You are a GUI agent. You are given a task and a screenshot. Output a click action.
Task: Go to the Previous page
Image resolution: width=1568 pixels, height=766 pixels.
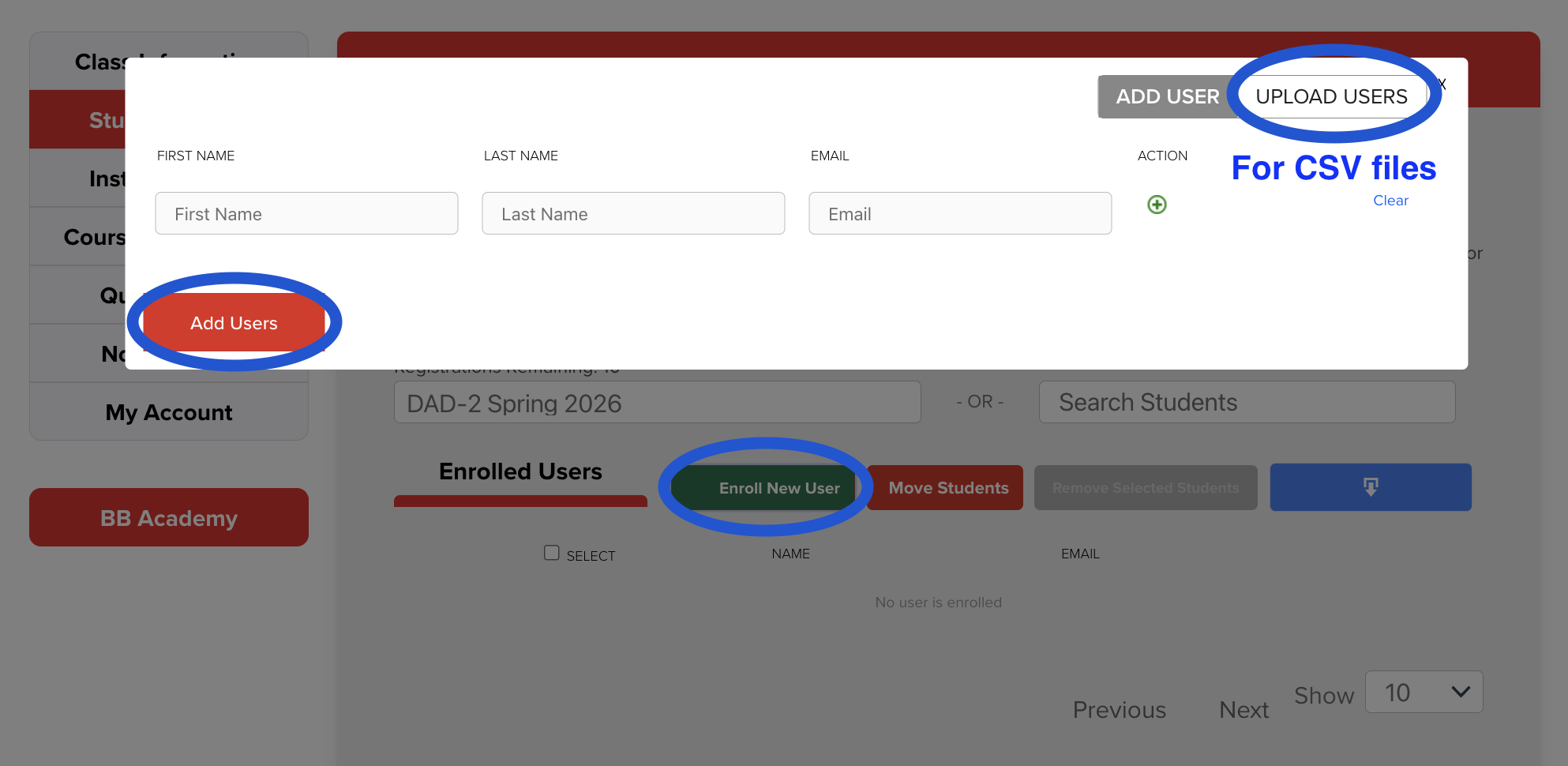[x=1119, y=710]
